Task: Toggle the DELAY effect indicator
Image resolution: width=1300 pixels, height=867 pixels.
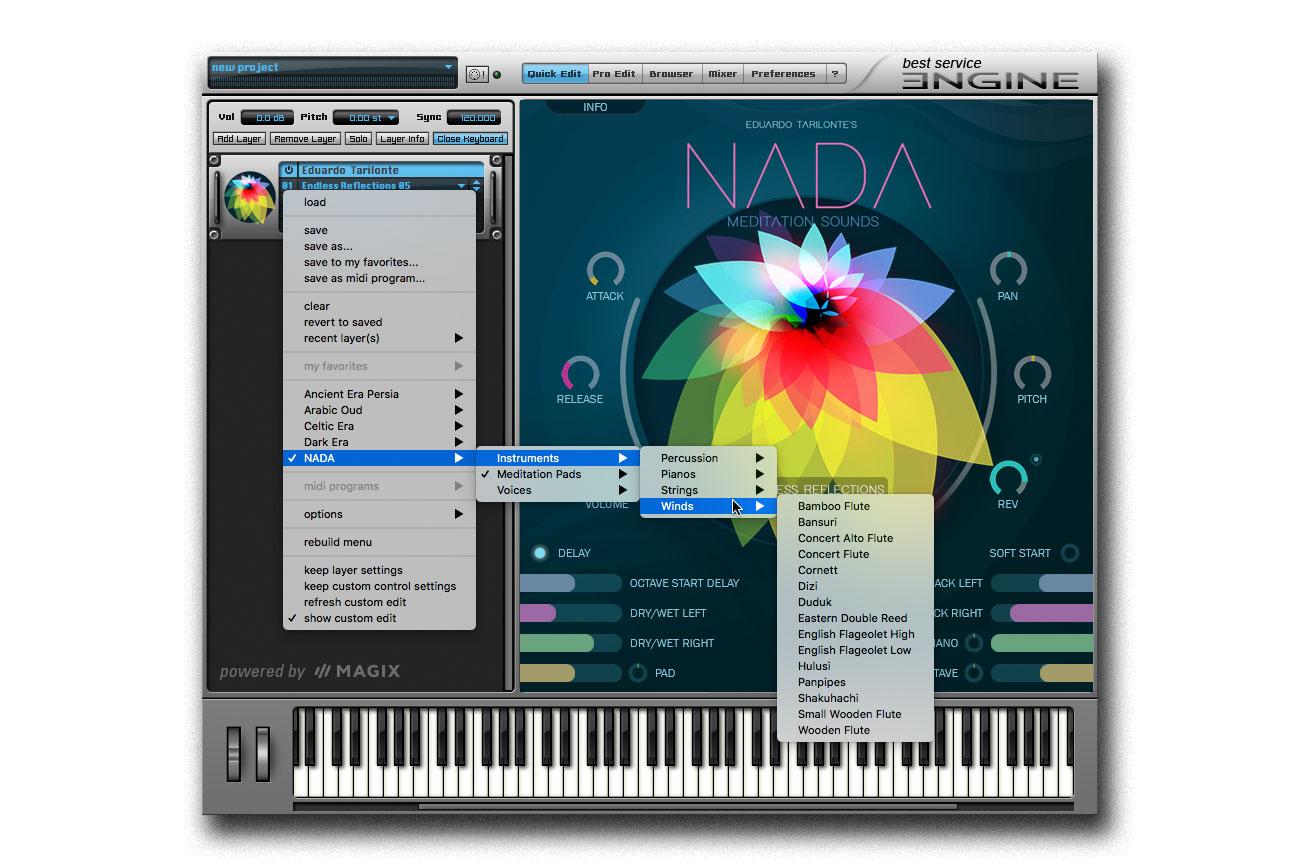Action: coord(541,552)
